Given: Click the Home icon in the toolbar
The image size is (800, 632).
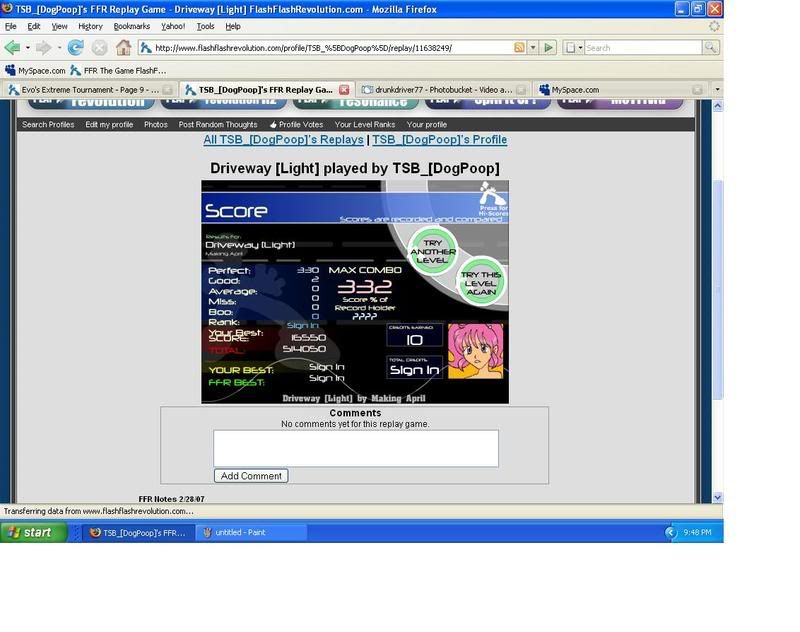Looking at the screenshot, I should point(123,47).
